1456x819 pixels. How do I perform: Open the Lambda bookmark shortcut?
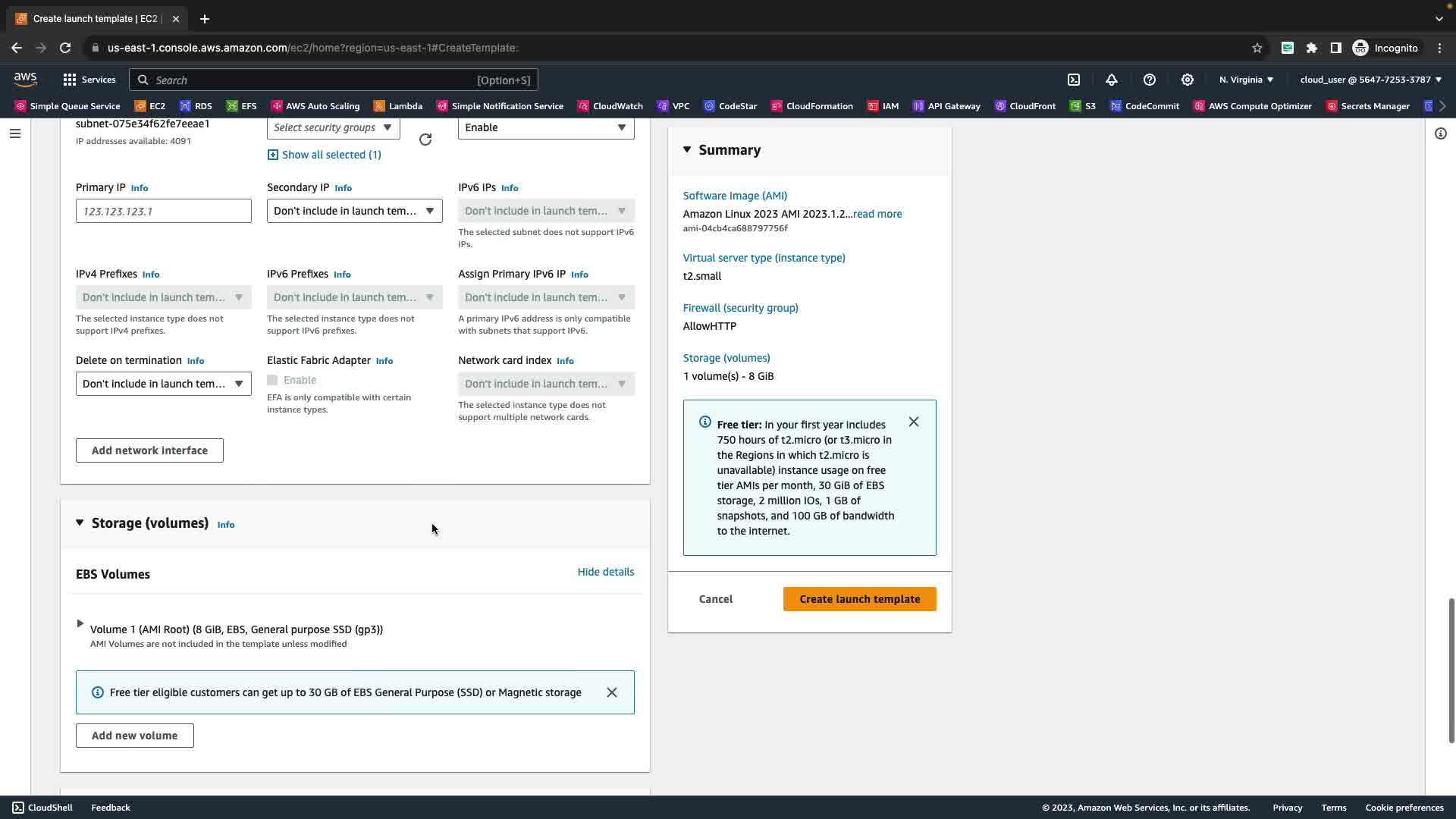click(398, 106)
